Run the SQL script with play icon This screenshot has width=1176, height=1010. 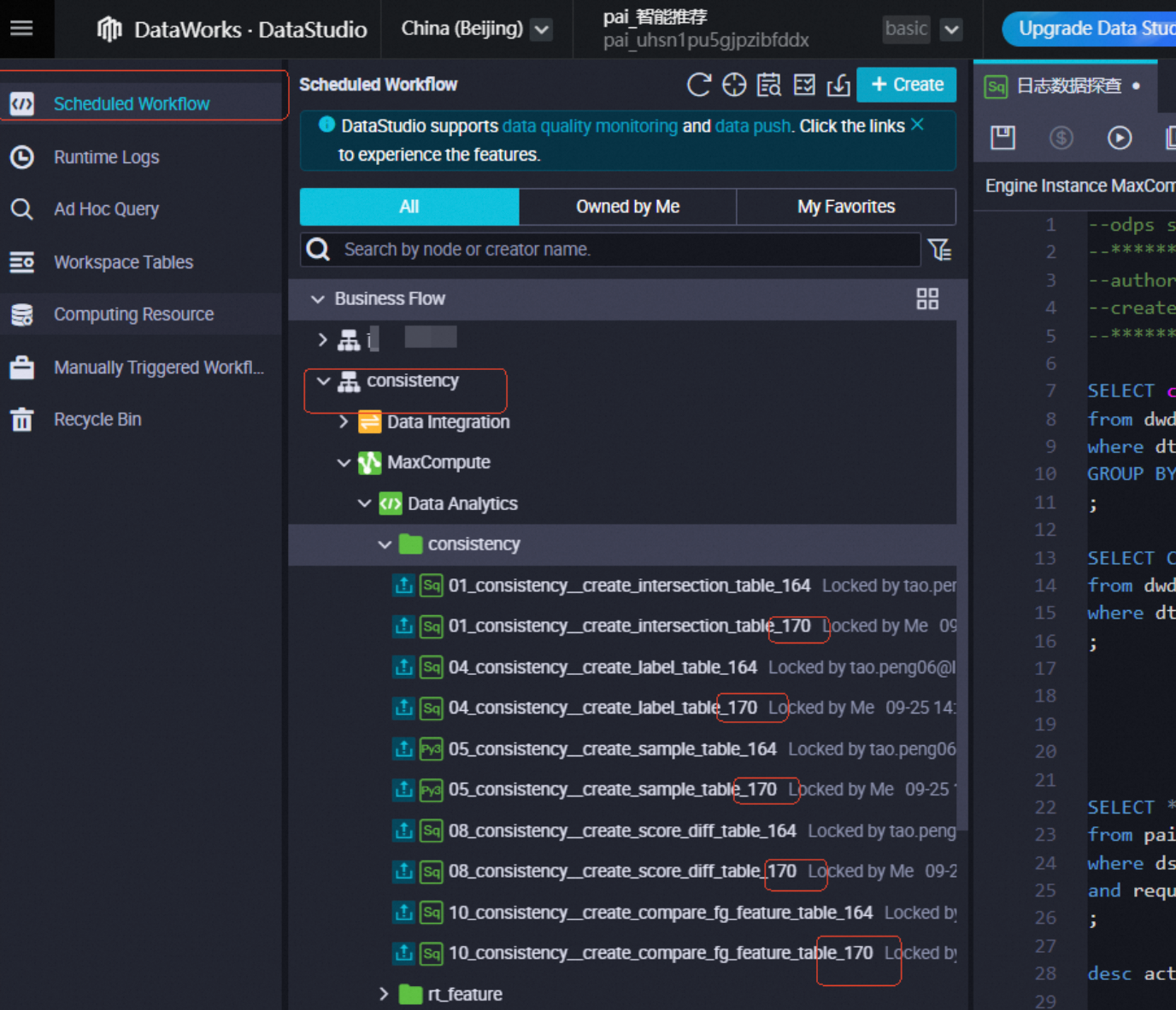click(1120, 138)
